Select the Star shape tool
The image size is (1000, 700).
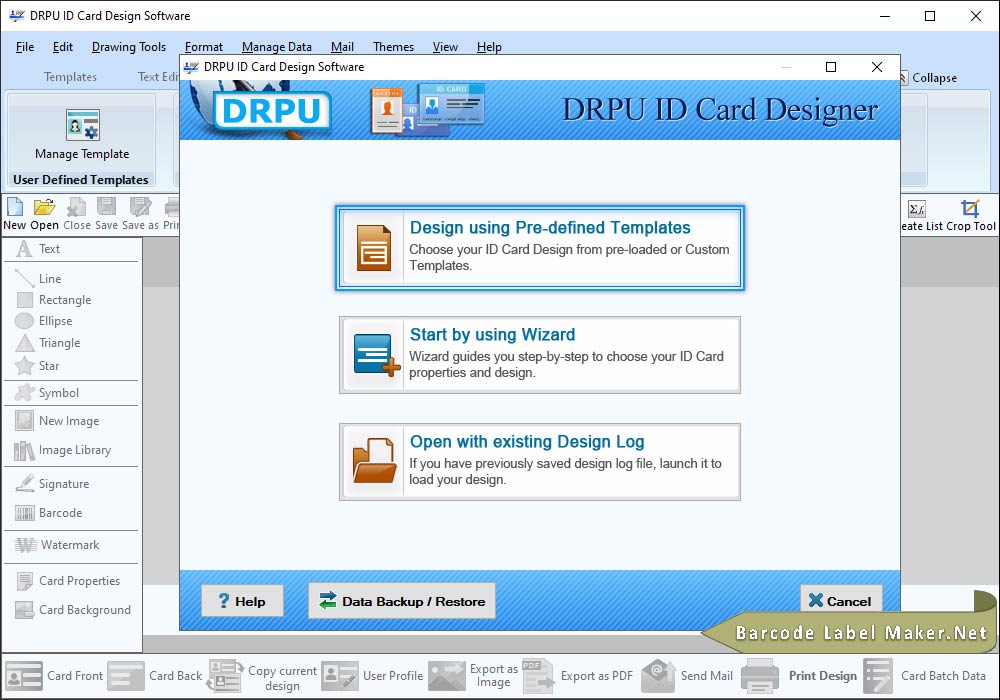(38, 365)
